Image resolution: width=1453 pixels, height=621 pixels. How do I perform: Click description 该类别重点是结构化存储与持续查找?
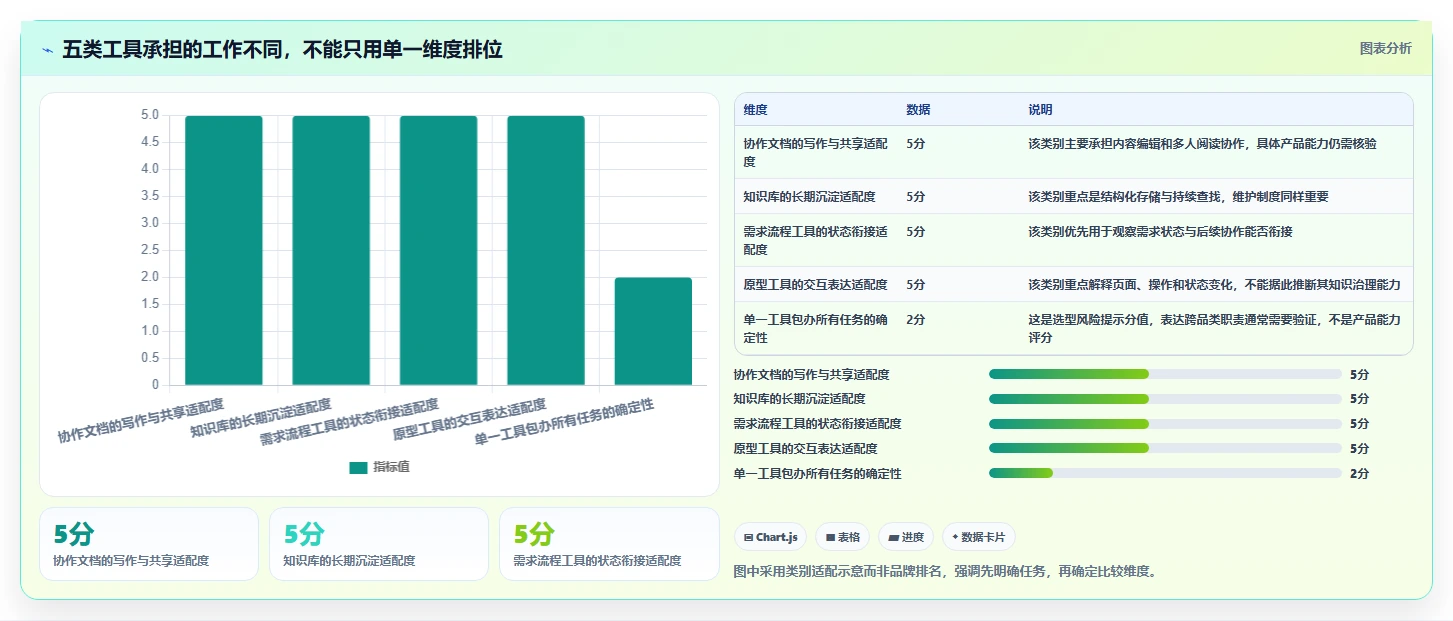(1178, 197)
